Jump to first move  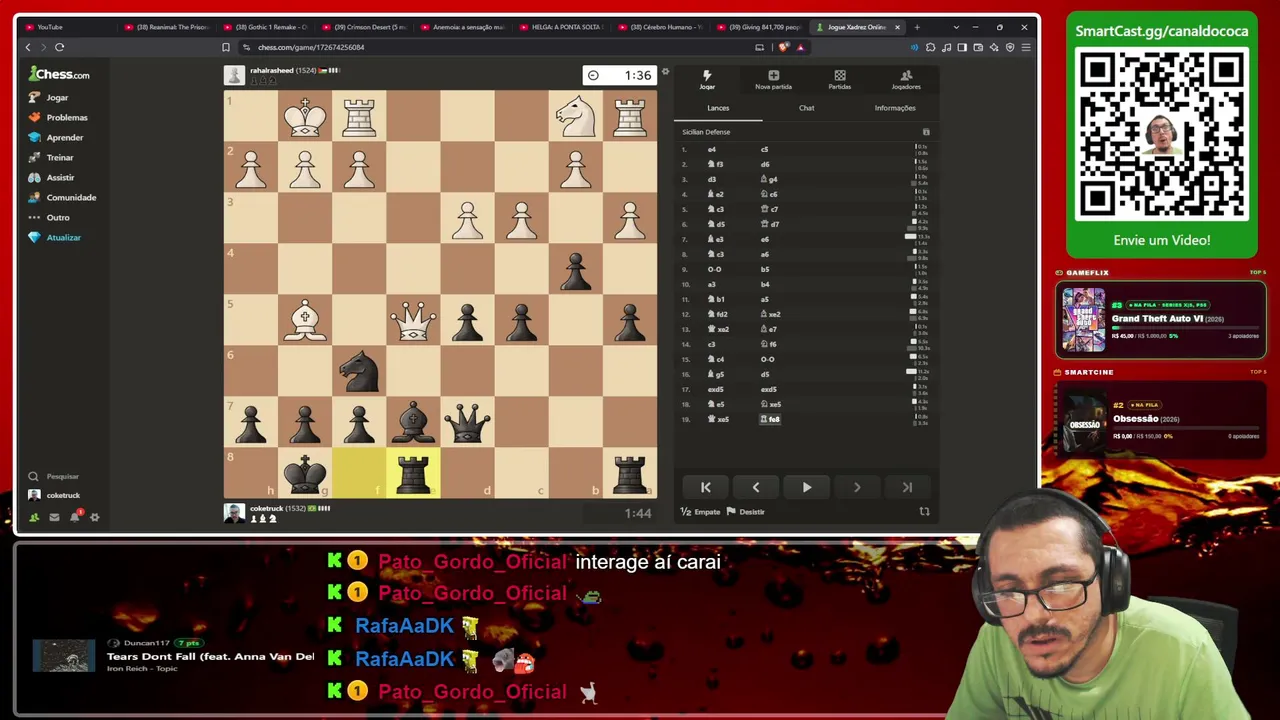705,487
